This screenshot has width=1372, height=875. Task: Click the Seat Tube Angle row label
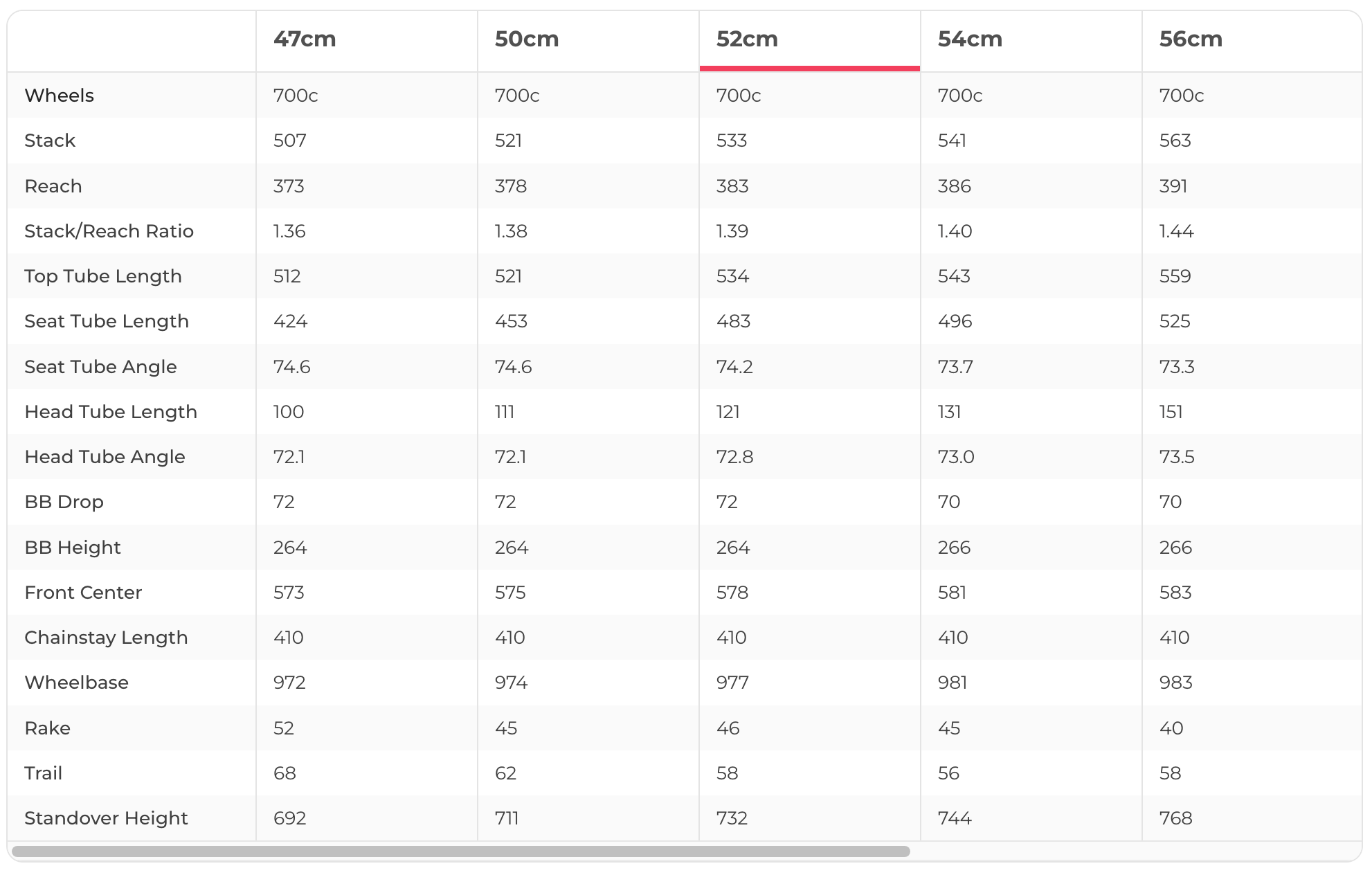(x=100, y=367)
